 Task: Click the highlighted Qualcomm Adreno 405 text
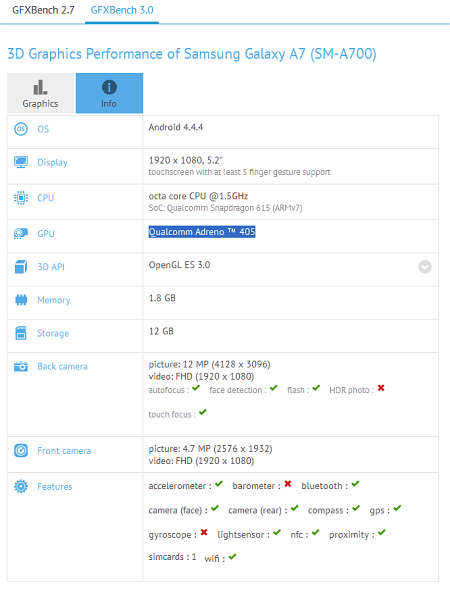tap(202, 232)
